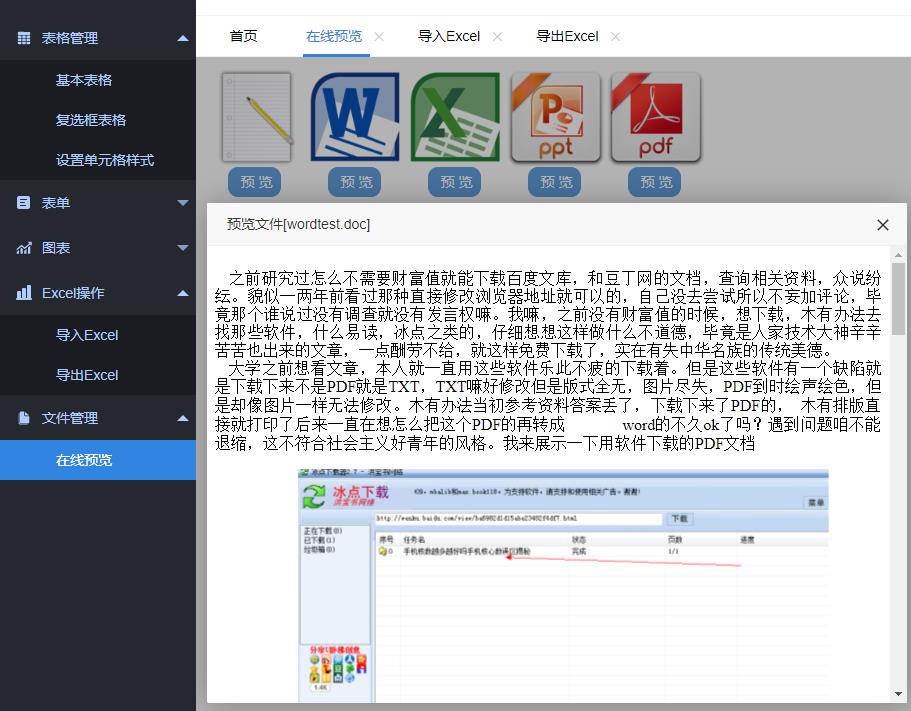Switch to the 导出Excel tab
The width and height of the screenshot is (911, 711).
[566, 36]
